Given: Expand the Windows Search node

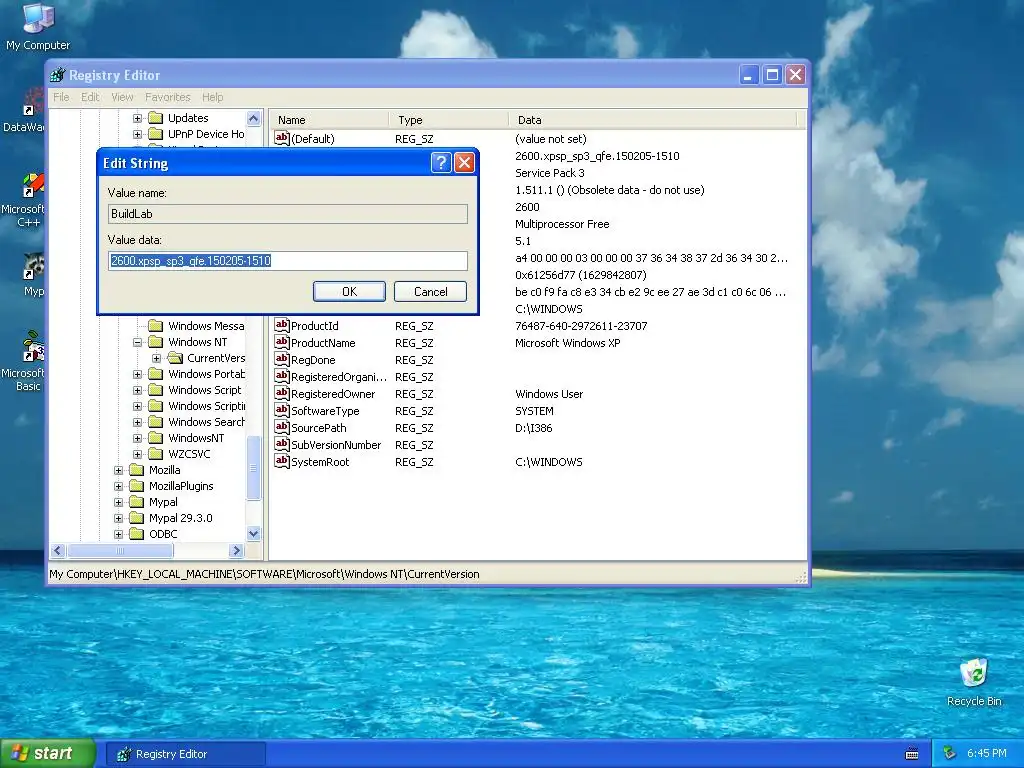Looking at the screenshot, I should pyautogui.click(x=137, y=422).
